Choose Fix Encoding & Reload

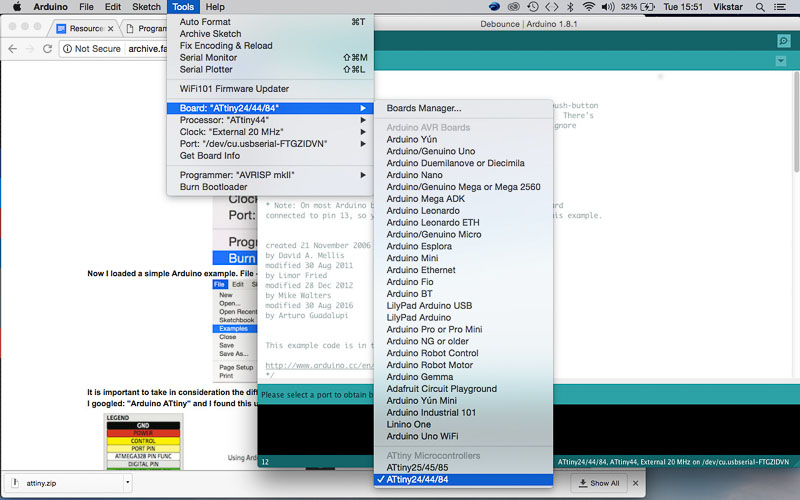point(270,45)
